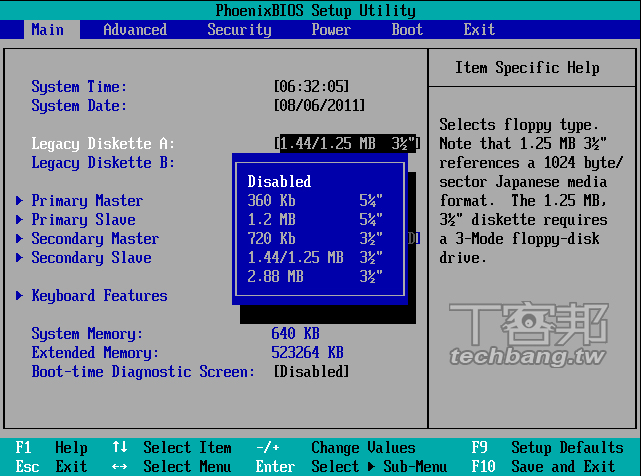Image resolution: width=641 pixels, height=476 pixels.
Task: Select 2.88 MB 3½" diskette option
Action: pos(314,277)
